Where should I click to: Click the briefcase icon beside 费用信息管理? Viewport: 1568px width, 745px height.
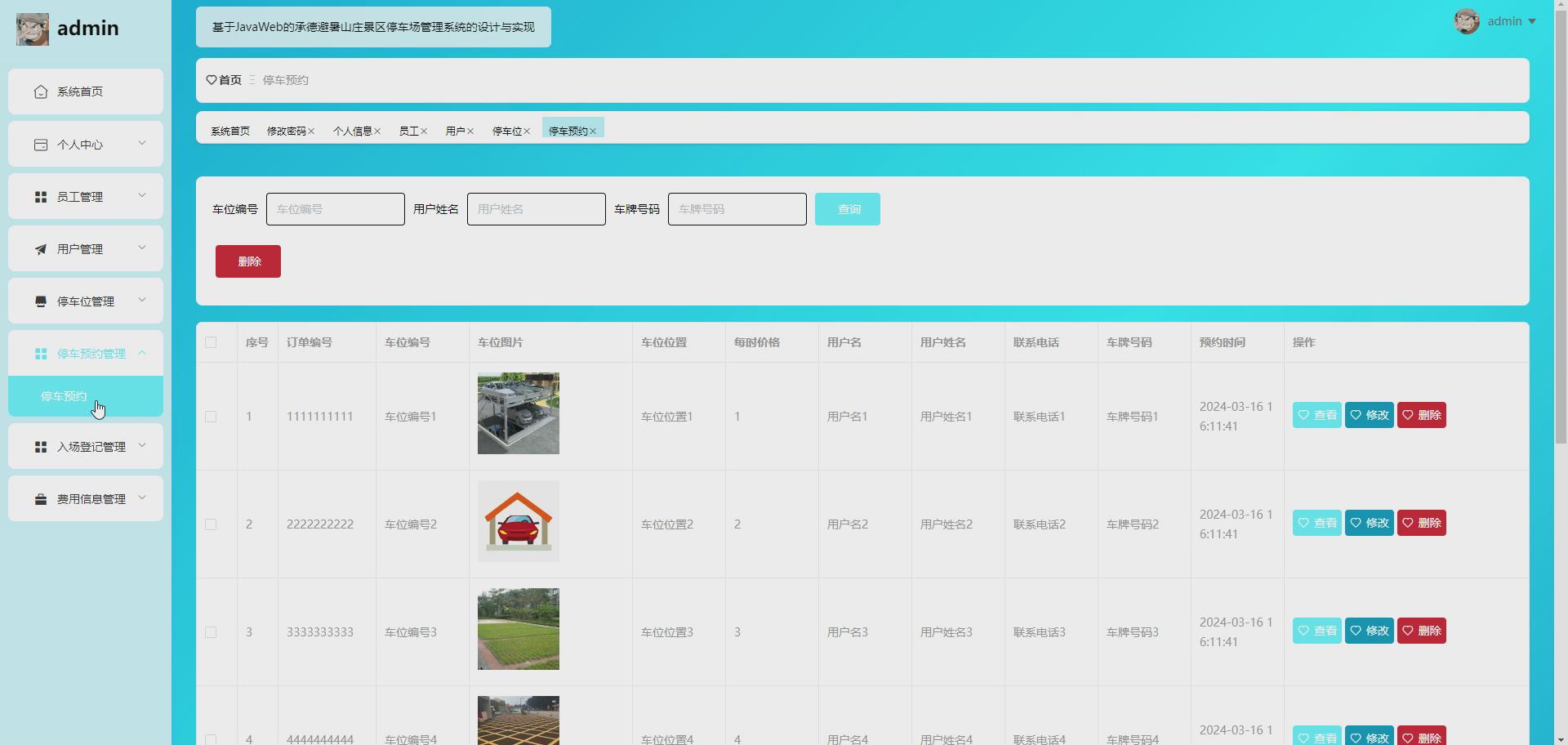pos(41,499)
